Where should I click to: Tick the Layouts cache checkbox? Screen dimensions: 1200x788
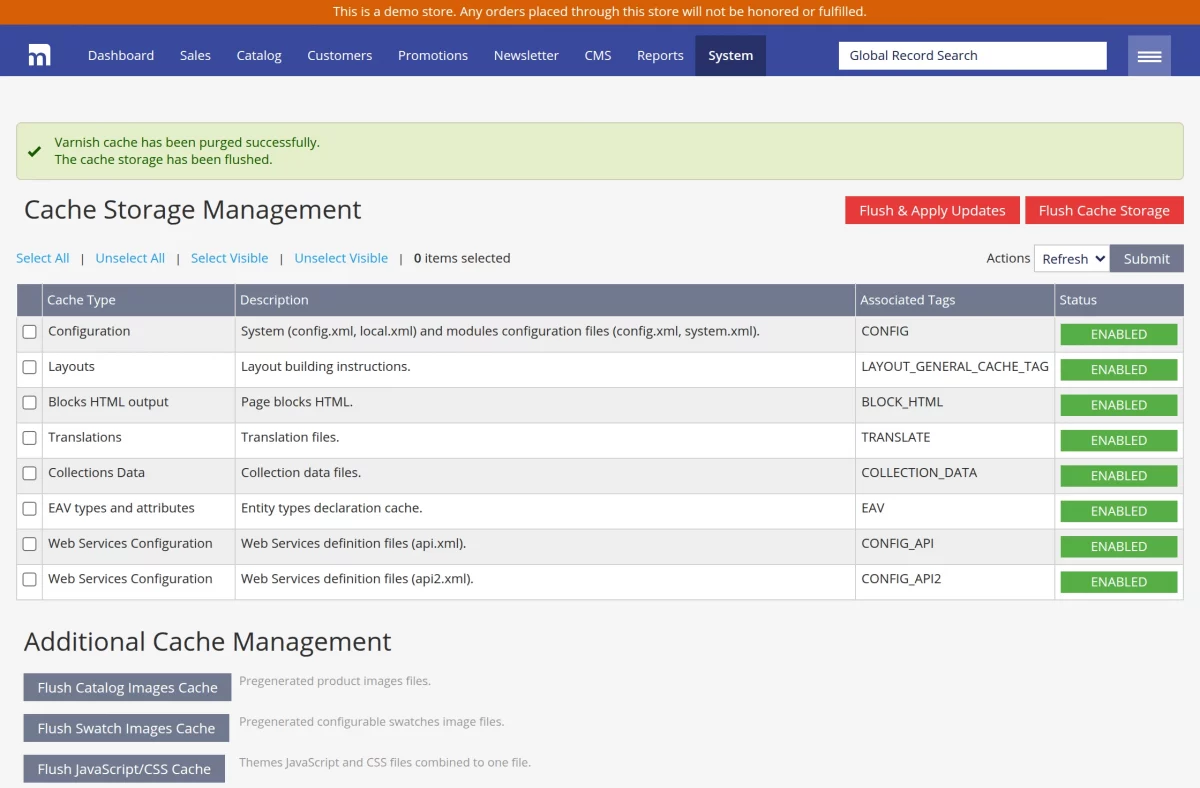point(30,367)
